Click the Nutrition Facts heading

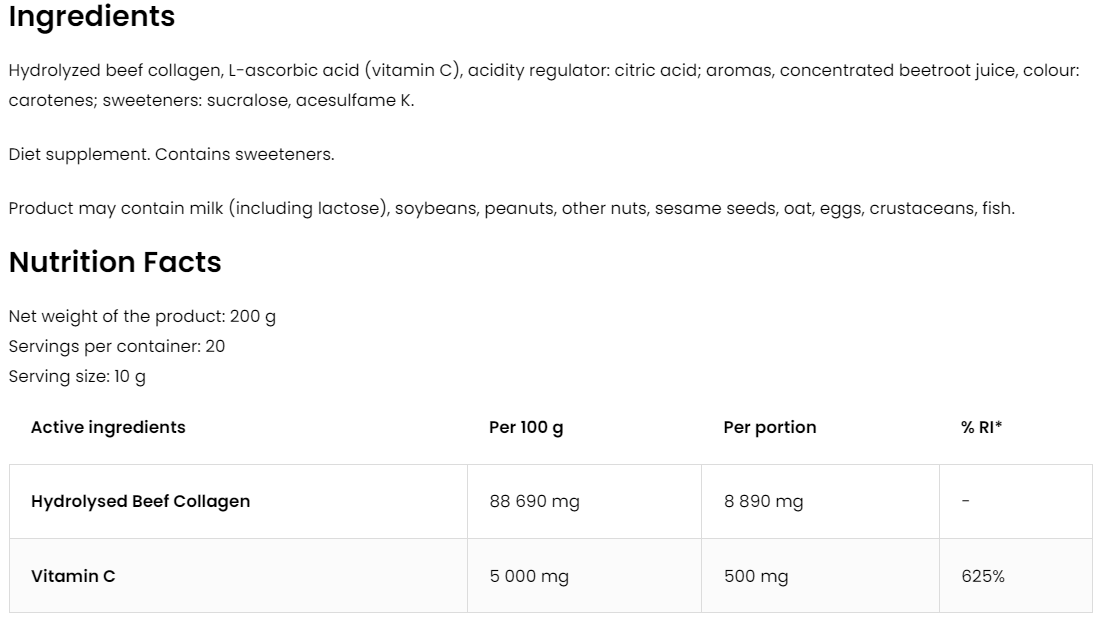(115, 263)
